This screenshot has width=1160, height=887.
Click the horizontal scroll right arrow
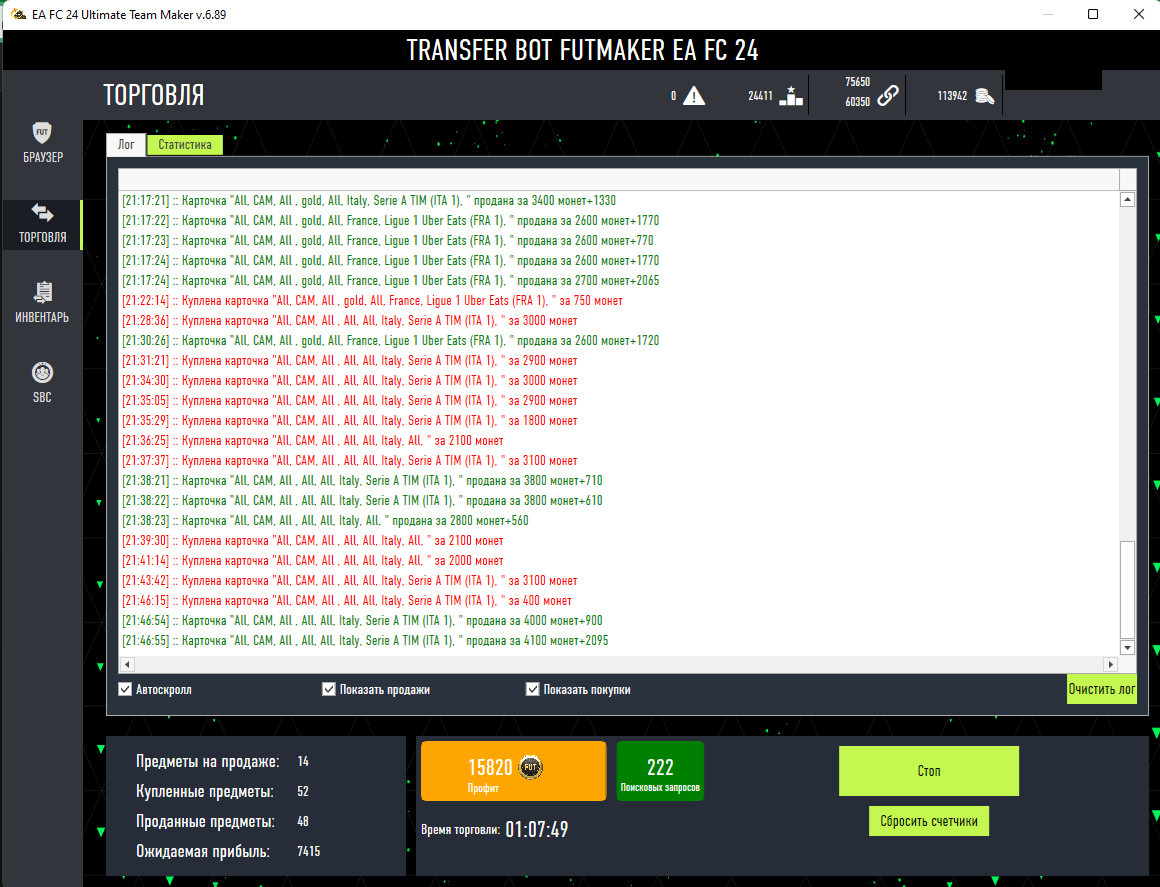[x=1110, y=664]
